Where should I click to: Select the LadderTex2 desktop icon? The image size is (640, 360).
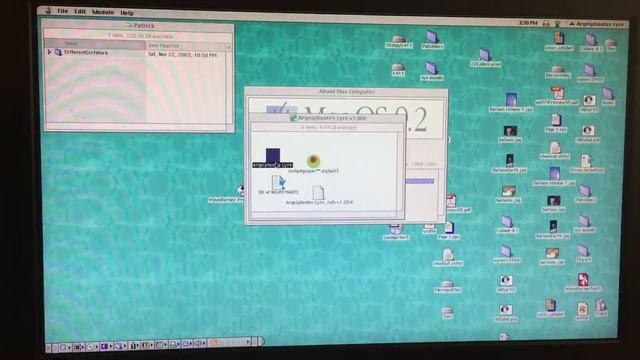click(396, 232)
